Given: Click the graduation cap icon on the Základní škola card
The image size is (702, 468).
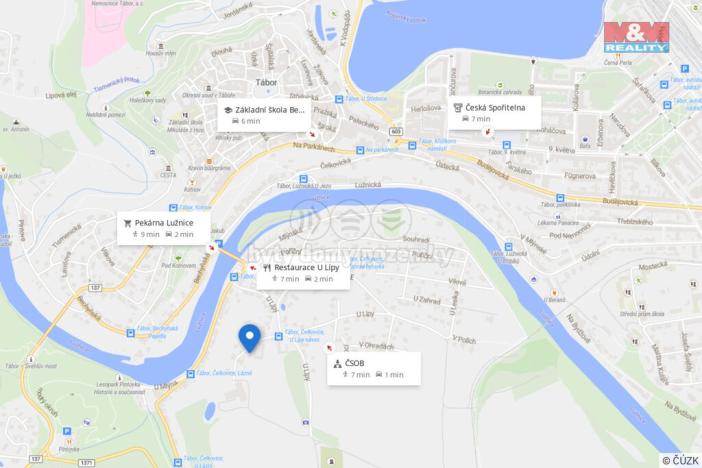Looking at the screenshot, I should coord(228,110).
